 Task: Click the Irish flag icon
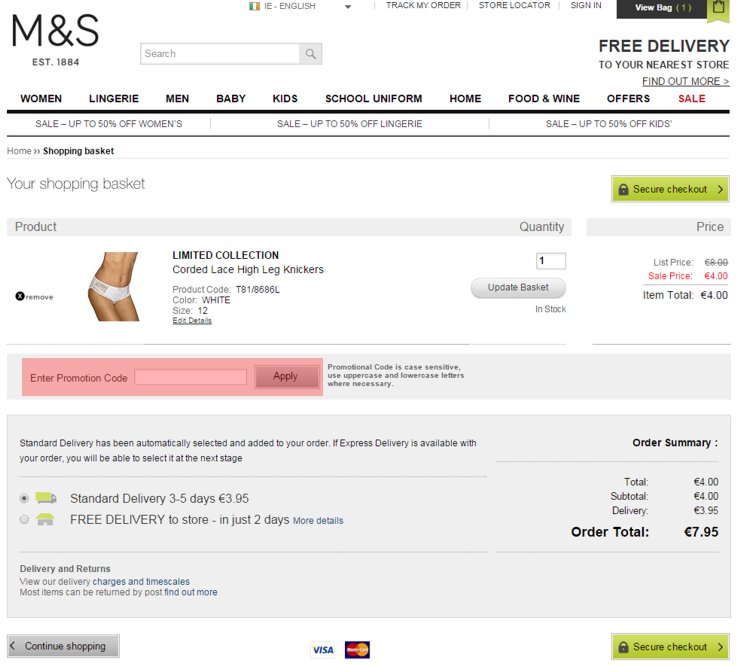coord(254,6)
